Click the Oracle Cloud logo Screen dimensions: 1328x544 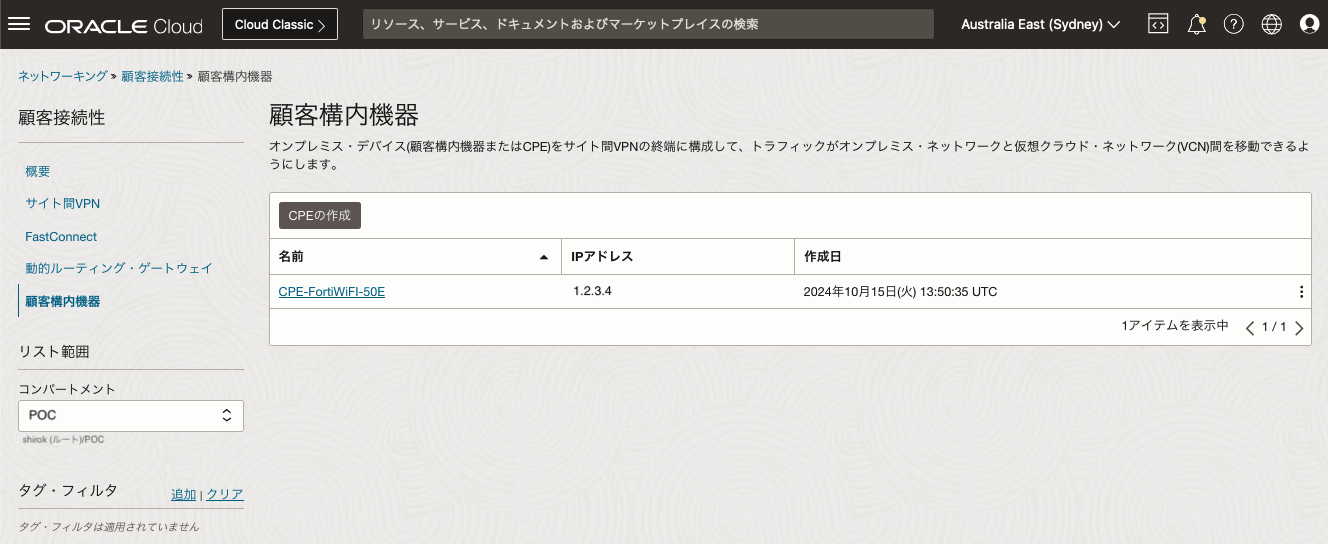[x=123, y=25]
